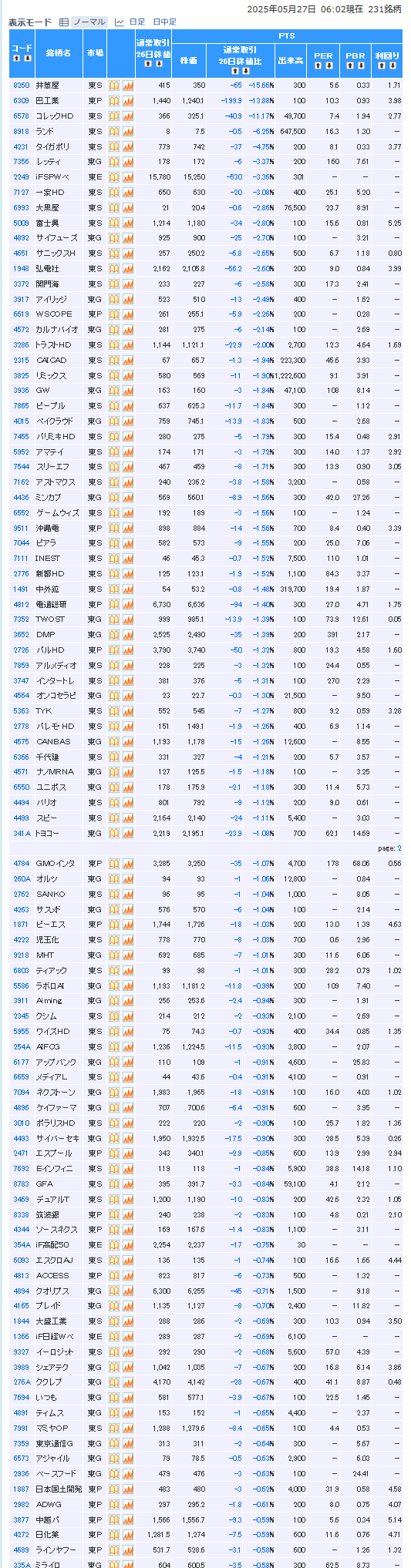Image resolution: width=411 pixels, height=1568 pixels.
Task: Click the 出来高 column header
Action: click(x=291, y=60)
